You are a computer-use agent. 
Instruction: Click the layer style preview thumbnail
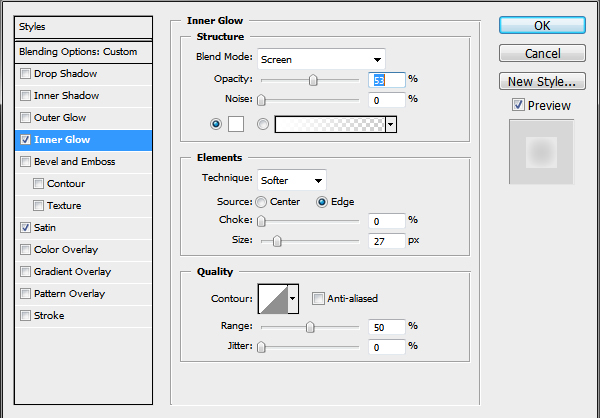click(541, 152)
